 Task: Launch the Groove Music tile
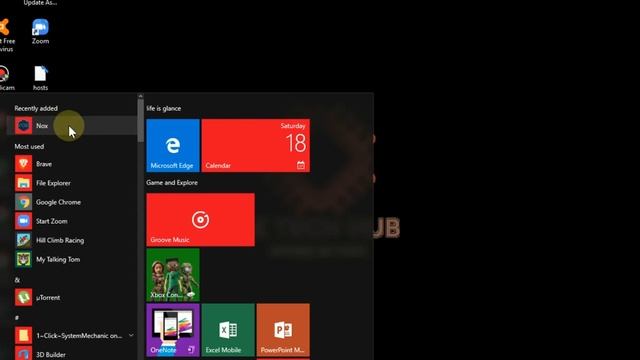(200, 220)
